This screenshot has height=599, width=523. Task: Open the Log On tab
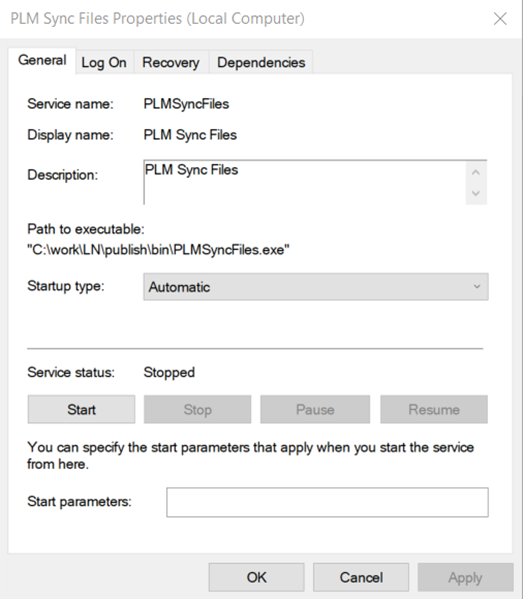click(x=104, y=62)
